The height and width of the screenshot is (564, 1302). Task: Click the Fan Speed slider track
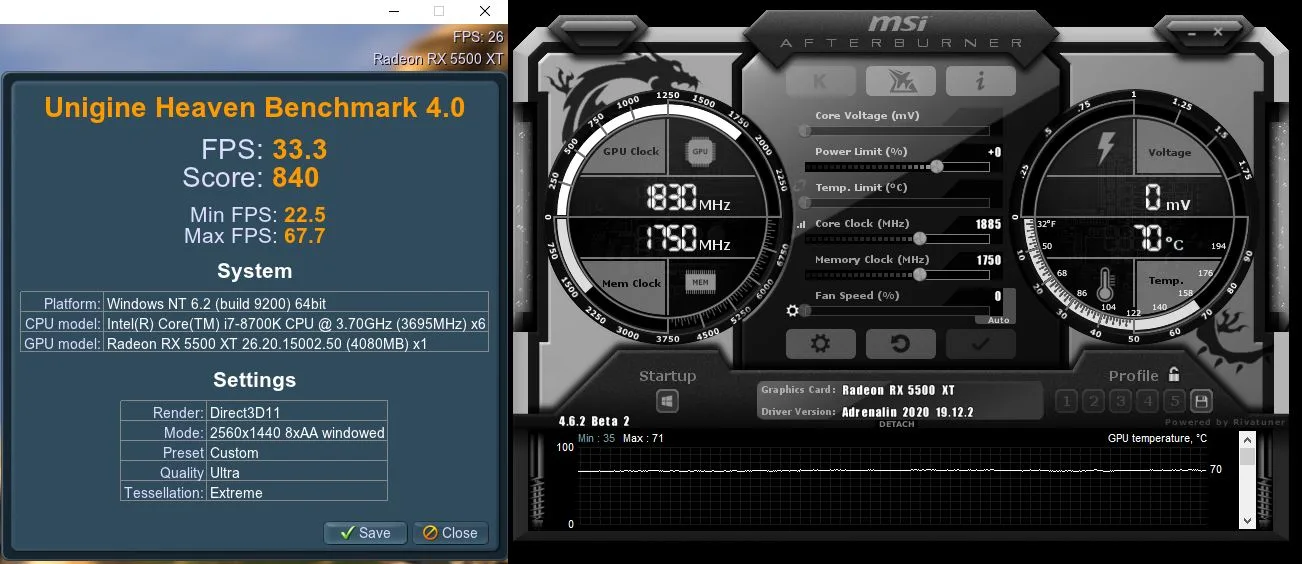(895, 311)
